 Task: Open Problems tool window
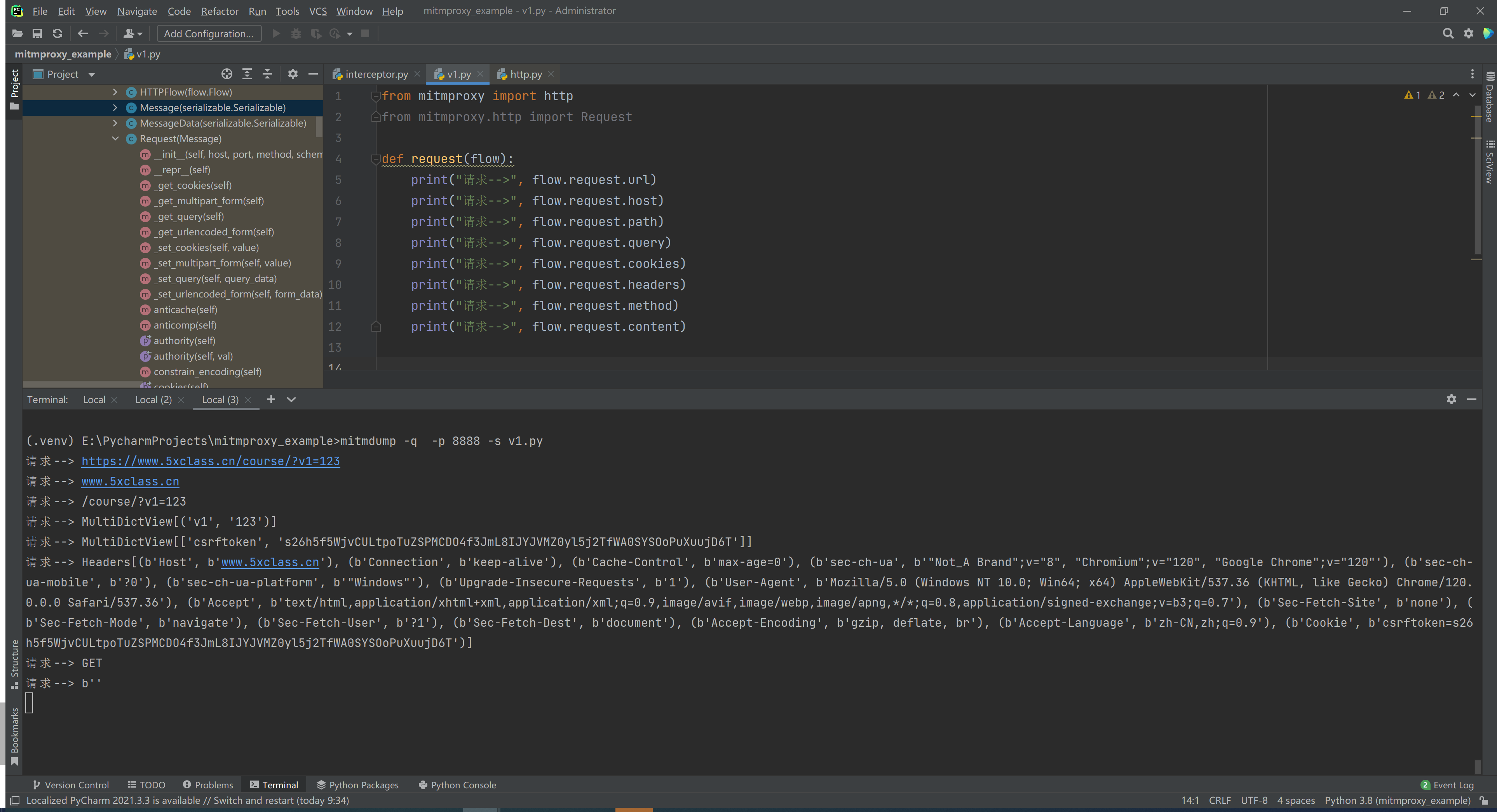tap(207, 785)
